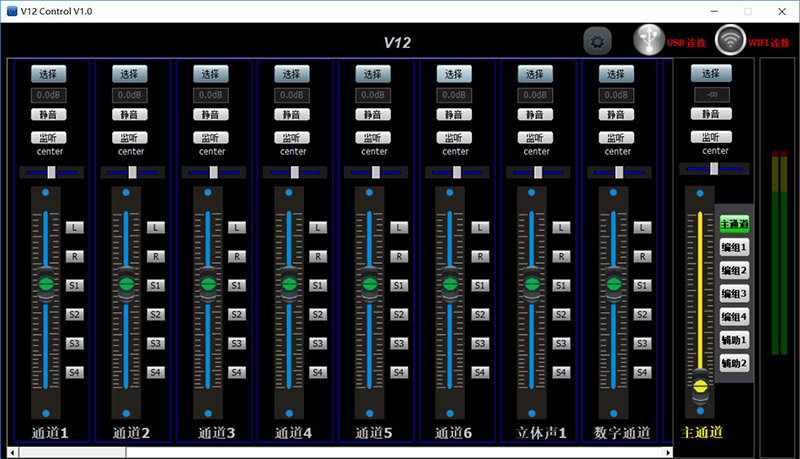Click the V12 Control app icon in title bar
The width and height of the screenshot is (800, 459).
pyautogui.click(x=12, y=10)
